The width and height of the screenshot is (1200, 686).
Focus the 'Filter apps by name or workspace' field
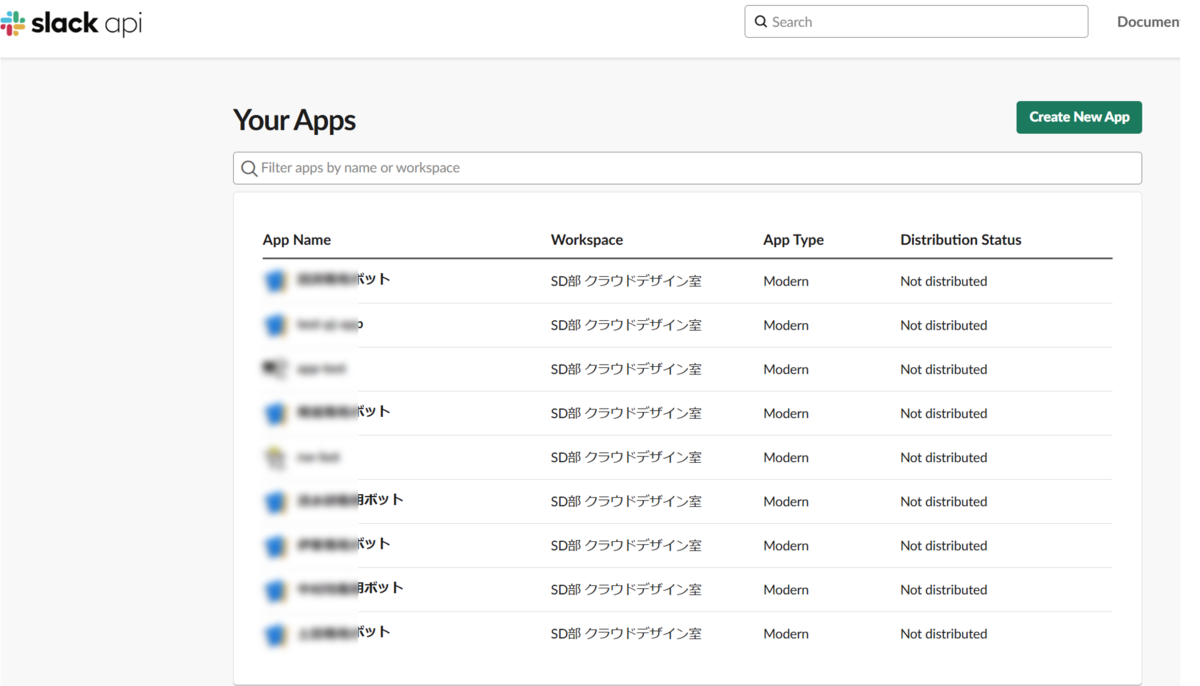(x=687, y=168)
